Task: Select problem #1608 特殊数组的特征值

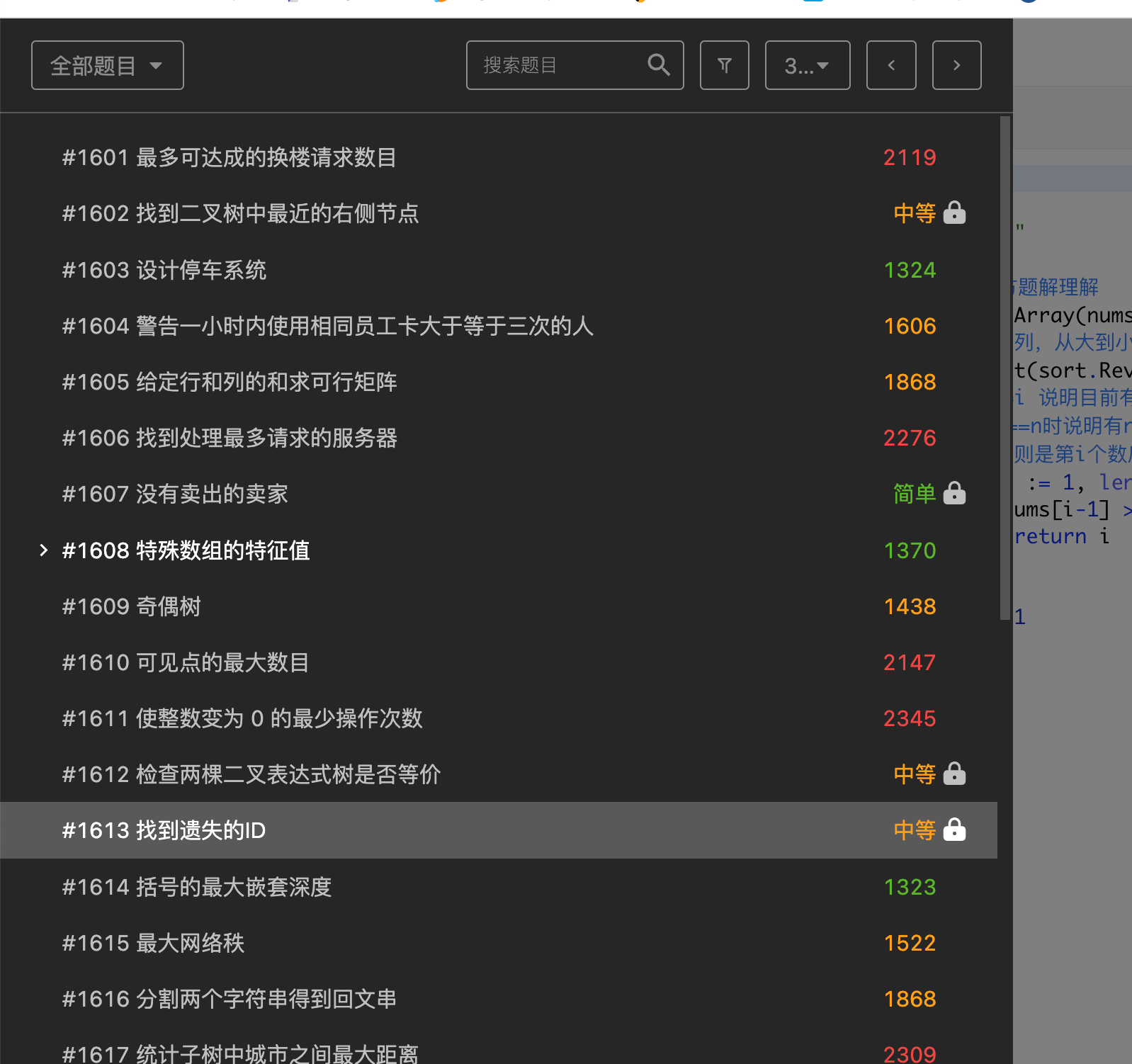Action: click(186, 550)
